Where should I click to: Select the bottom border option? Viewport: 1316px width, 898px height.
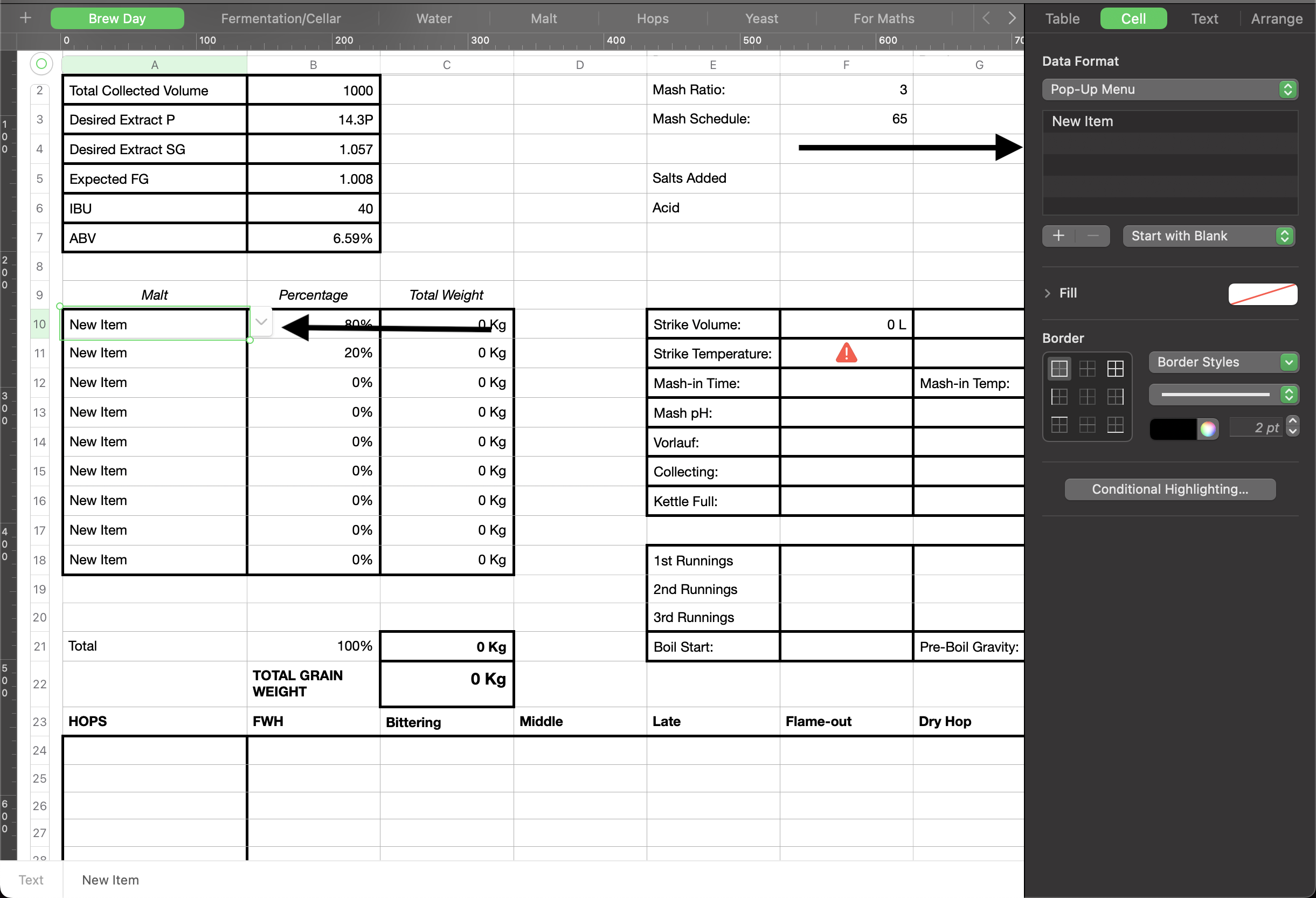tap(1115, 424)
